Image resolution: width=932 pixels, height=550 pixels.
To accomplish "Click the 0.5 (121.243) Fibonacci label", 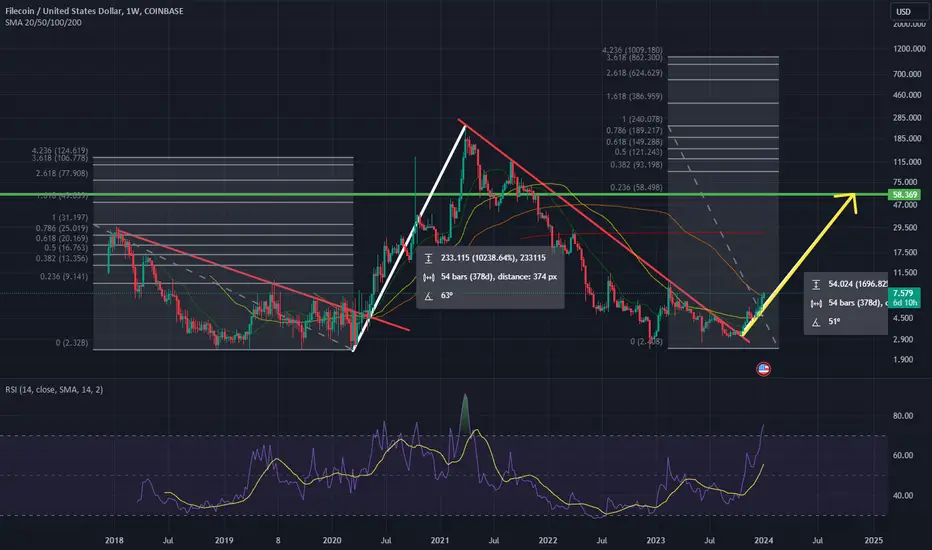I will (x=638, y=152).
